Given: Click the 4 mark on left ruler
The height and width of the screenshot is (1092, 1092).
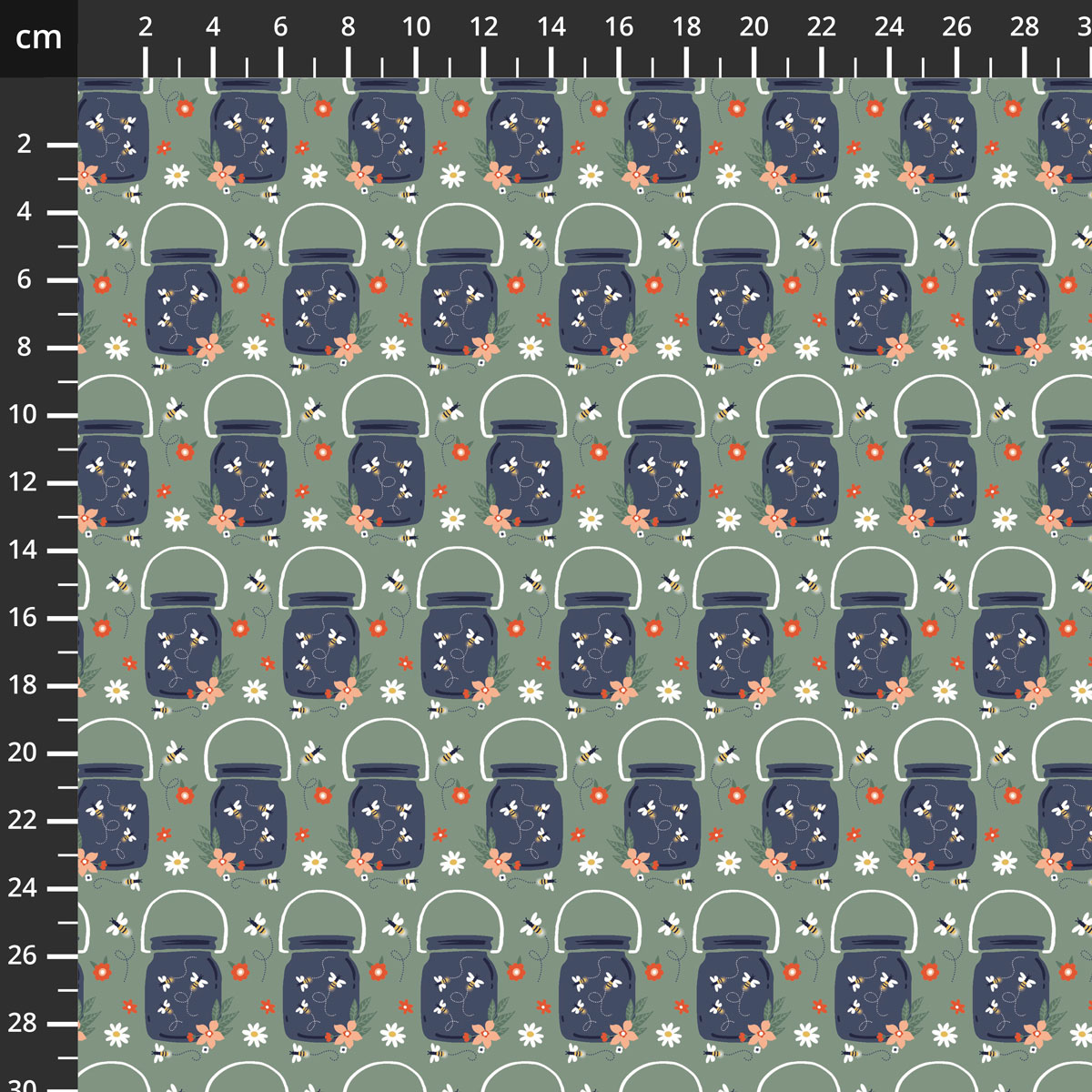Looking at the screenshot, I should point(25,211).
